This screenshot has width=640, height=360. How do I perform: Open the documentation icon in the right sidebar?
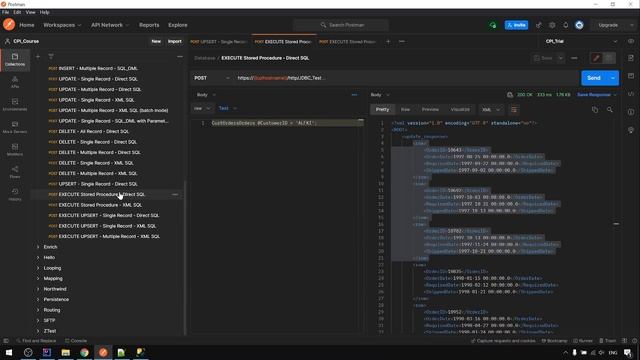point(631,58)
